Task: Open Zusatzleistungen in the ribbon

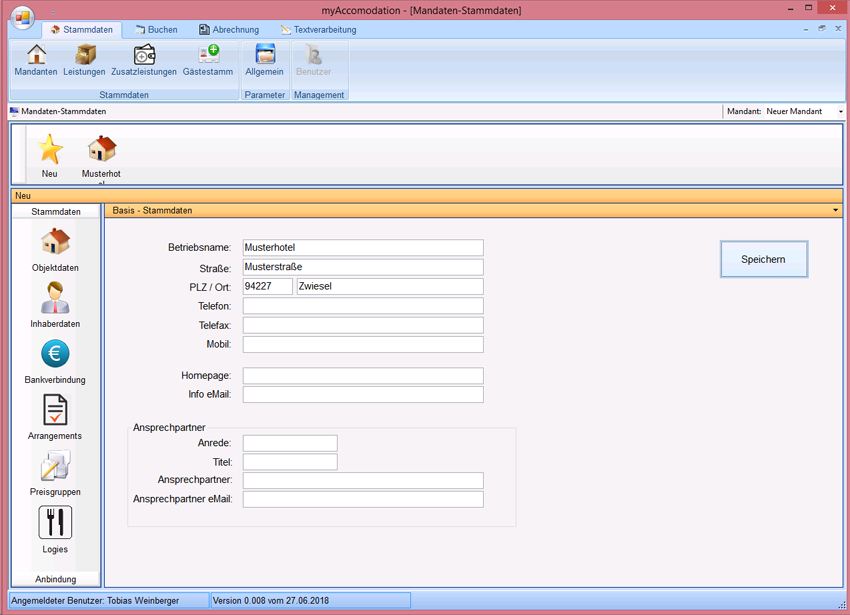Action: (144, 60)
